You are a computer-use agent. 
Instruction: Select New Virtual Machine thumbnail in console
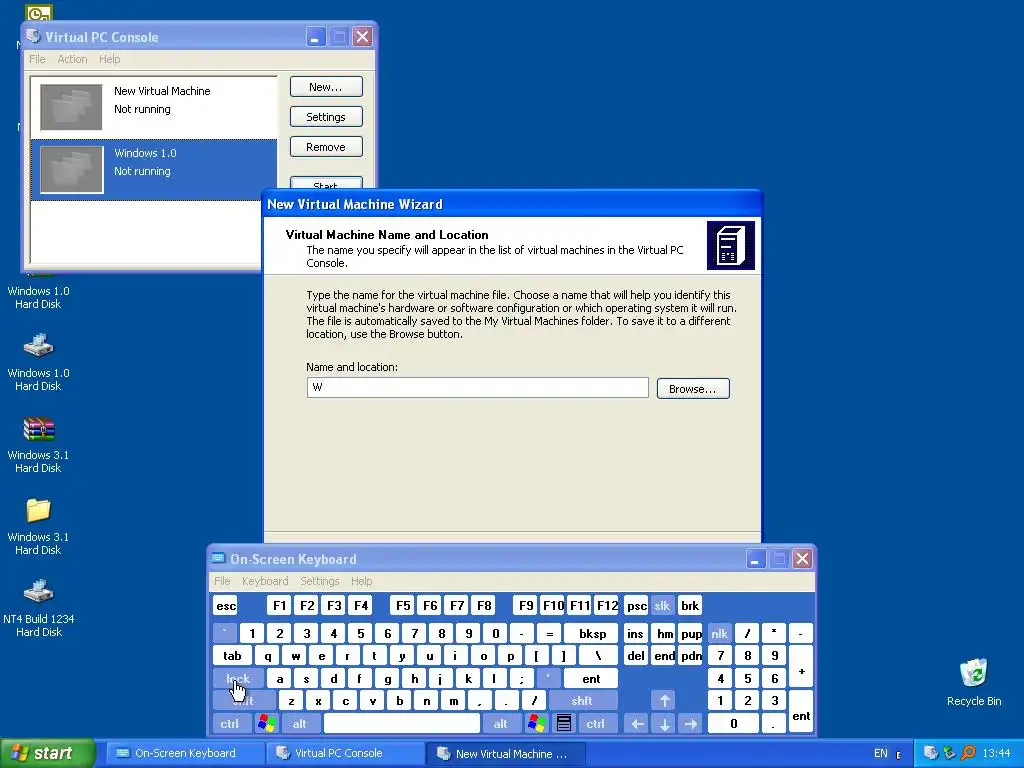point(71,106)
